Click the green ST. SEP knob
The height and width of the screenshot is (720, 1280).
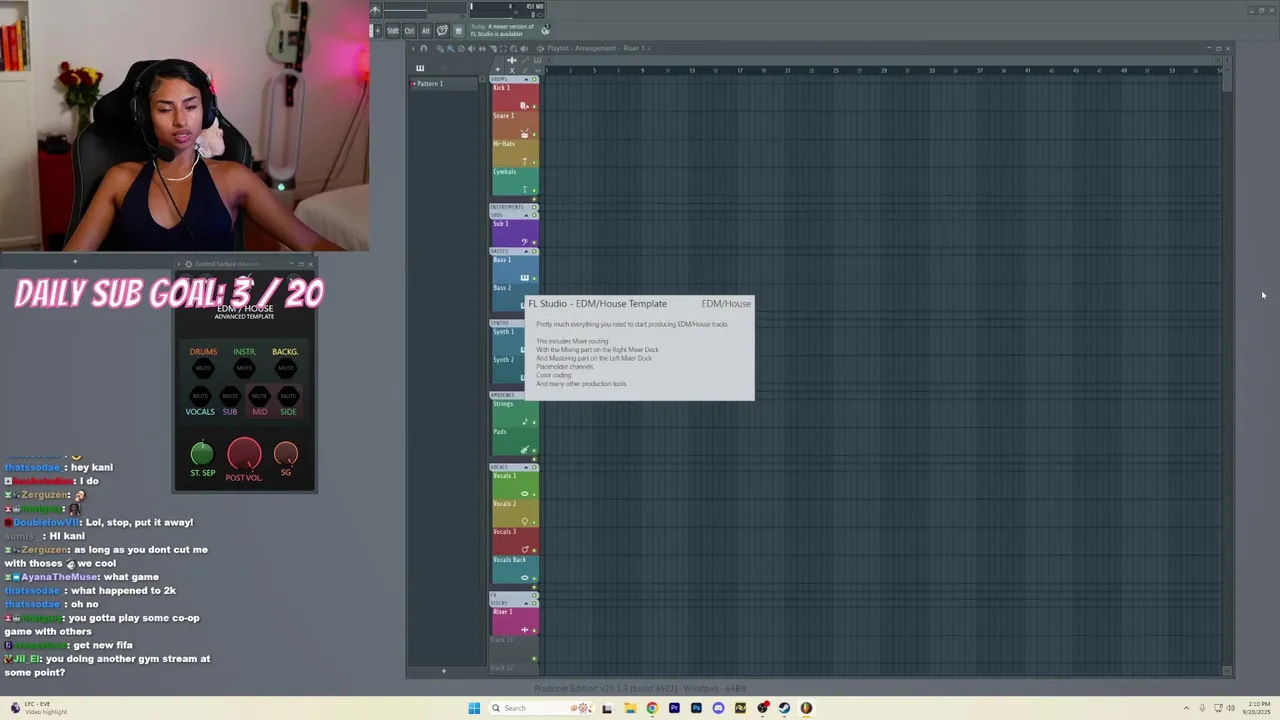(202, 454)
